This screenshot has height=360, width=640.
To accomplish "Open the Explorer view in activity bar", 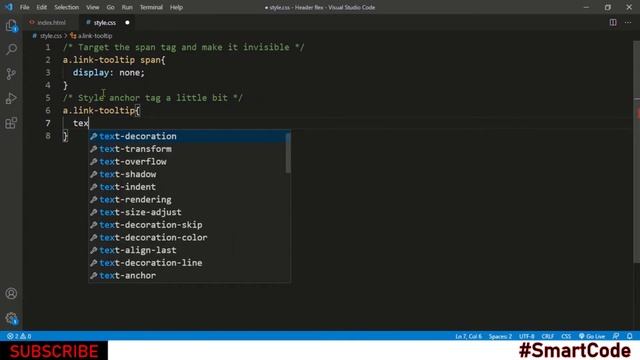I will coord(11,26).
